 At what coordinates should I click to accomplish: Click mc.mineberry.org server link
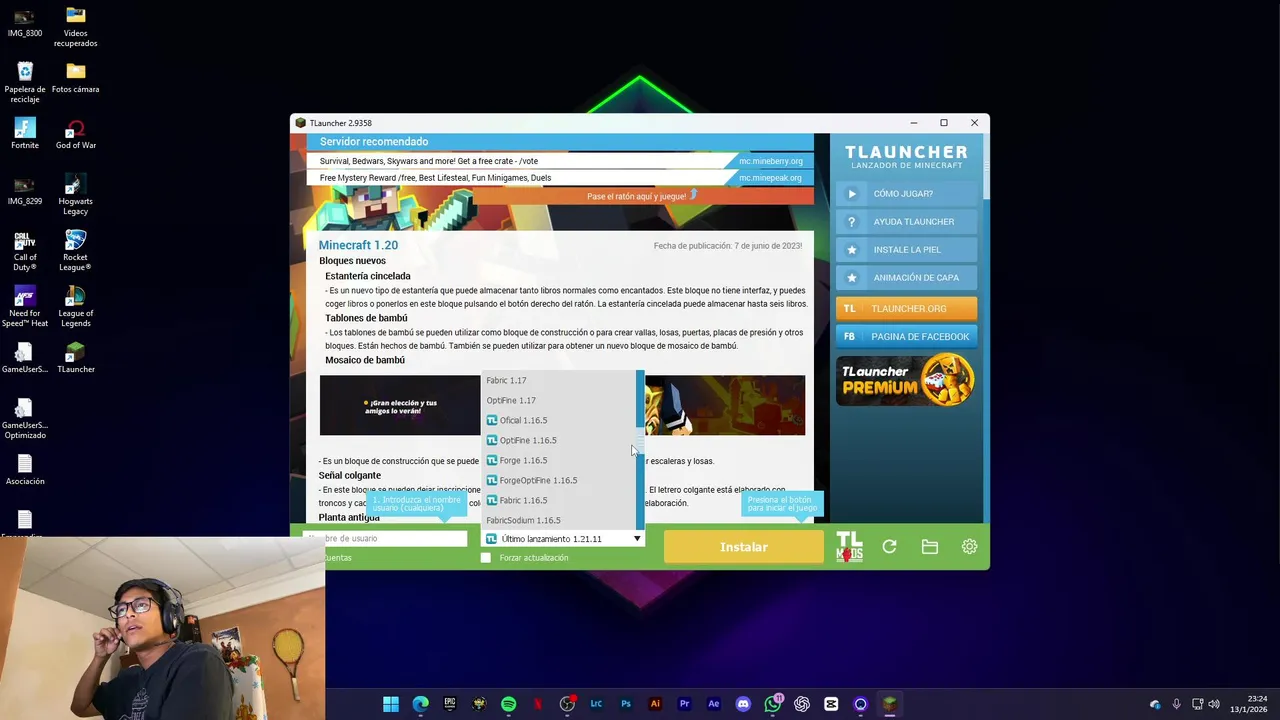point(770,161)
